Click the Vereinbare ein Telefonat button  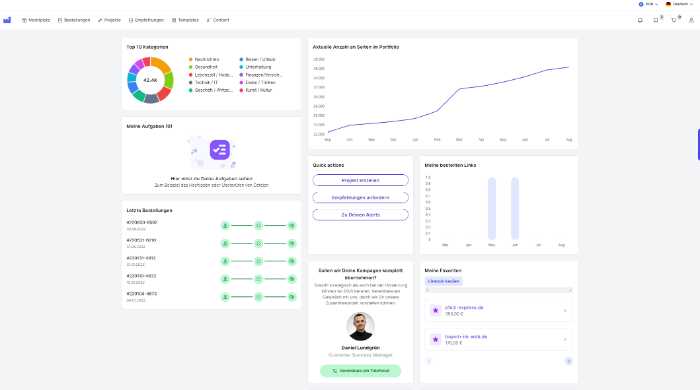tap(360, 371)
